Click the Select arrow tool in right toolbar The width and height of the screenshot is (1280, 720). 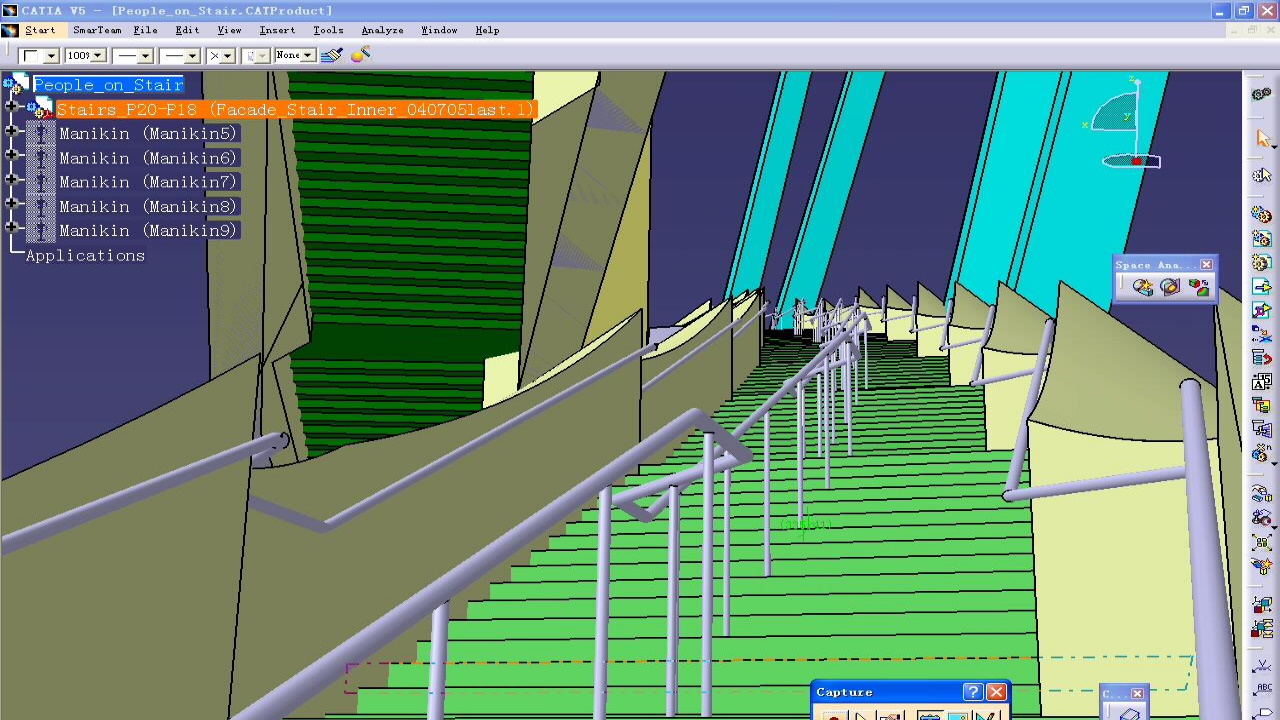click(x=1262, y=140)
